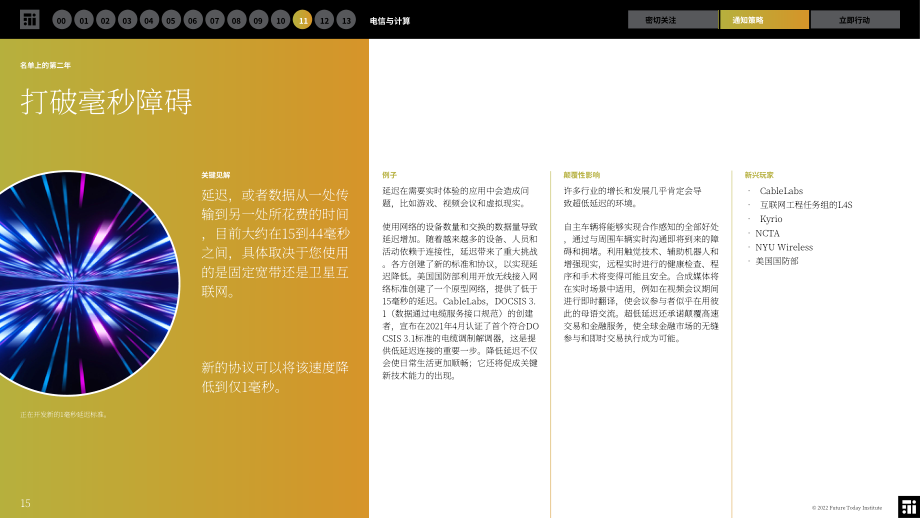Go to section 03
The height and width of the screenshot is (518, 920).
pyautogui.click(x=127, y=20)
